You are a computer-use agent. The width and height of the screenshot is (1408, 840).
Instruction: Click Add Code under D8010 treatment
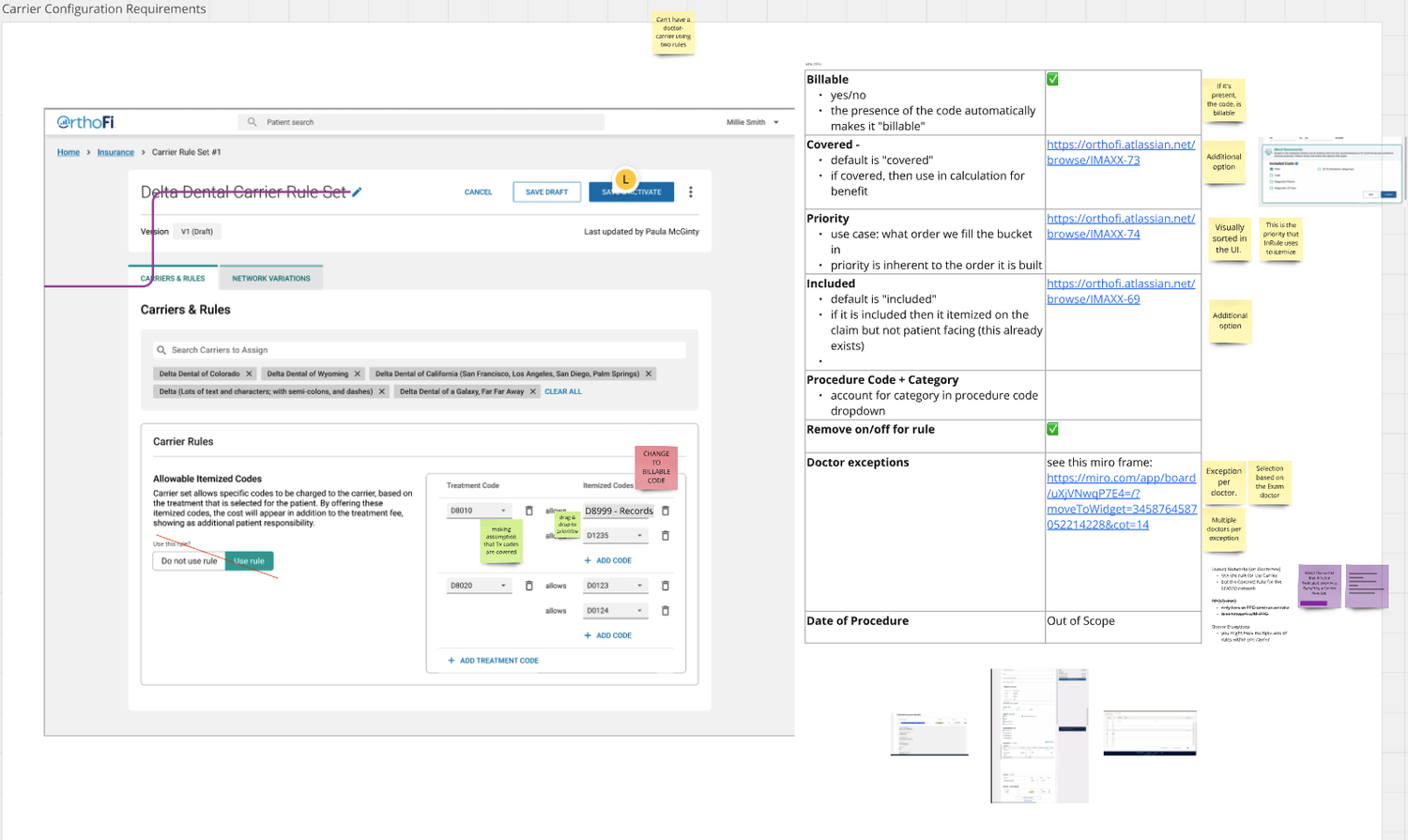[x=608, y=560]
